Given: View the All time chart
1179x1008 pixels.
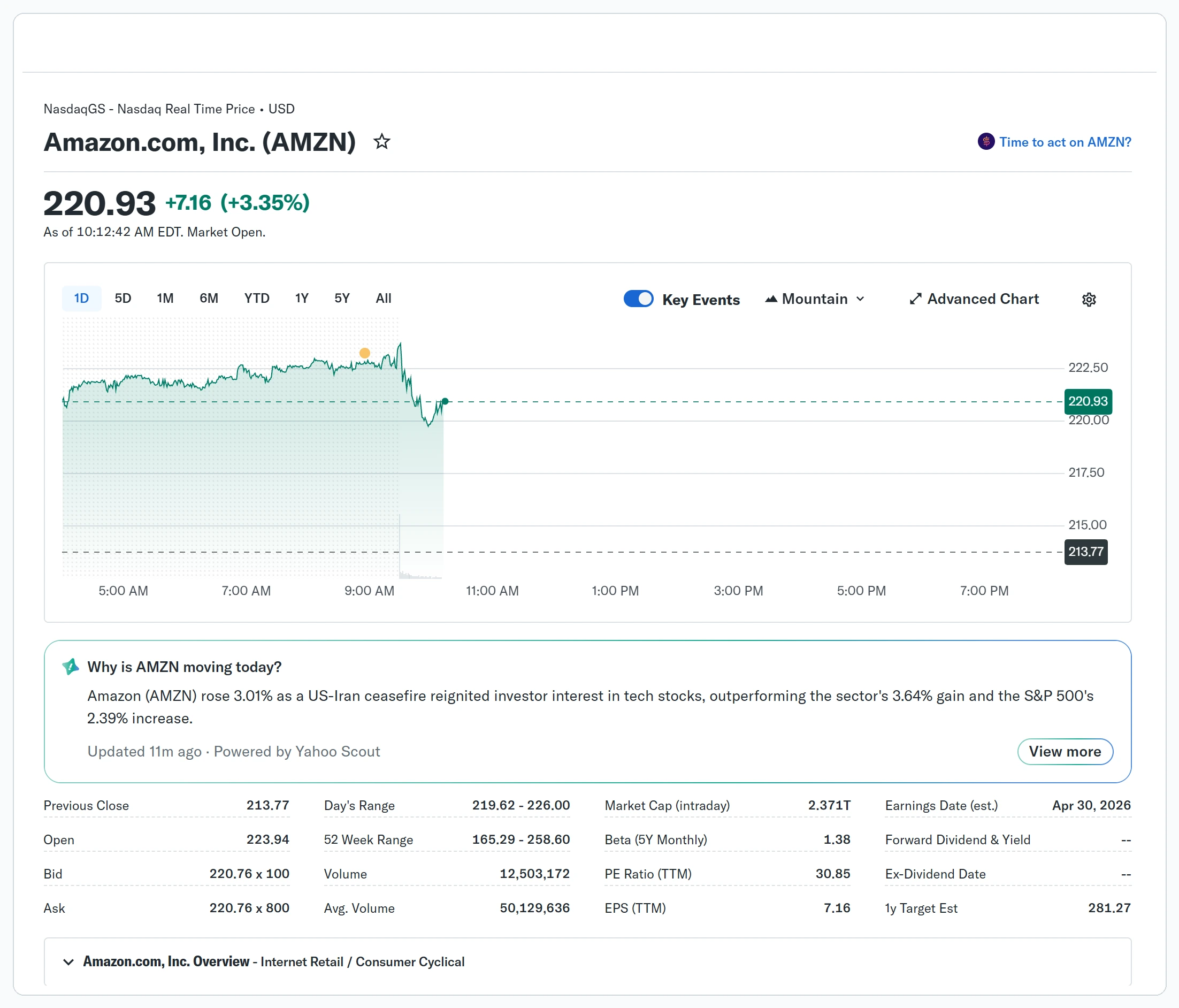Looking at the screenshot, I should click(383, 297).
